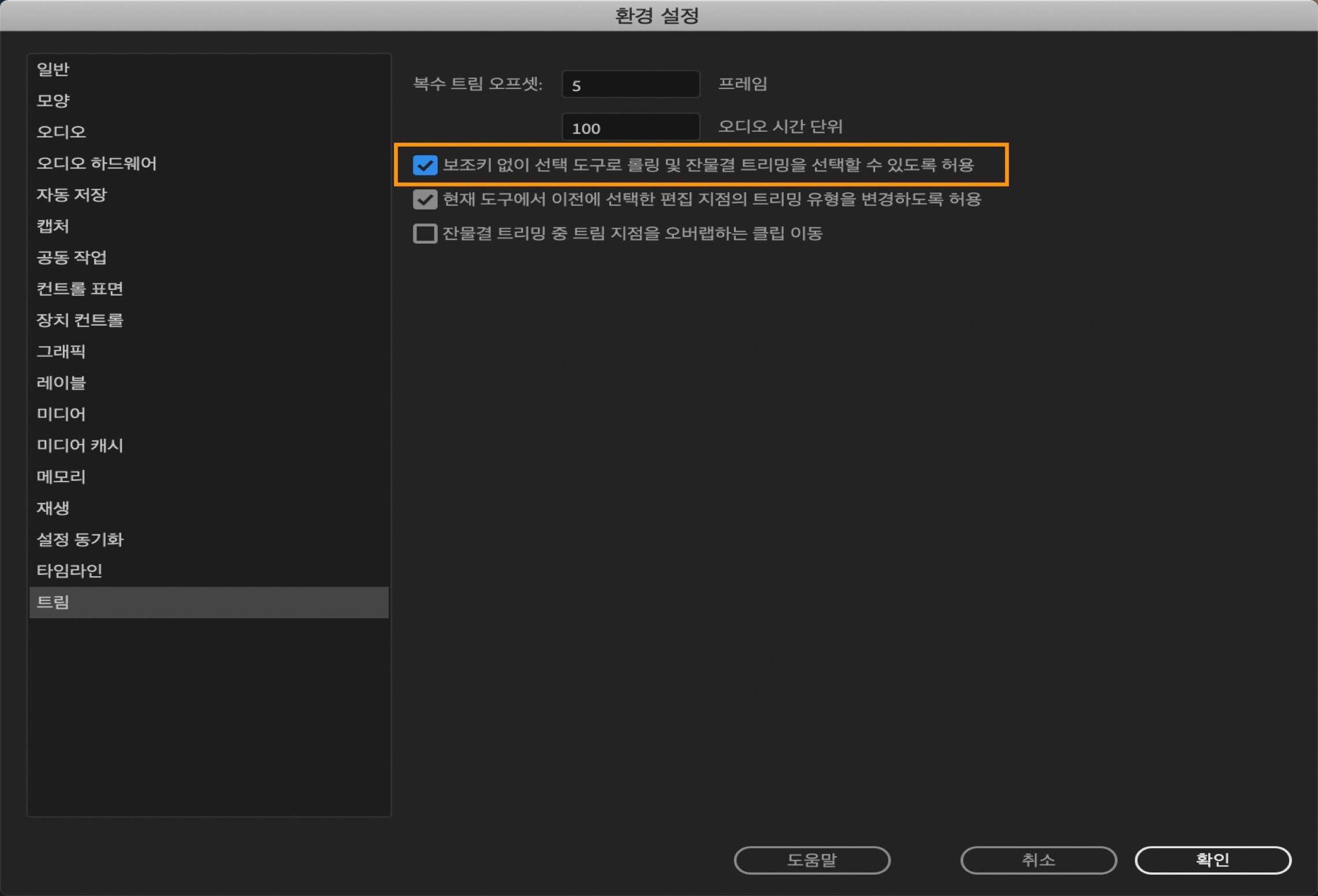The height and width of the screenshot is (896, 1318).
Task: Go to 캡처 preferences
Action: coord(53,226)
